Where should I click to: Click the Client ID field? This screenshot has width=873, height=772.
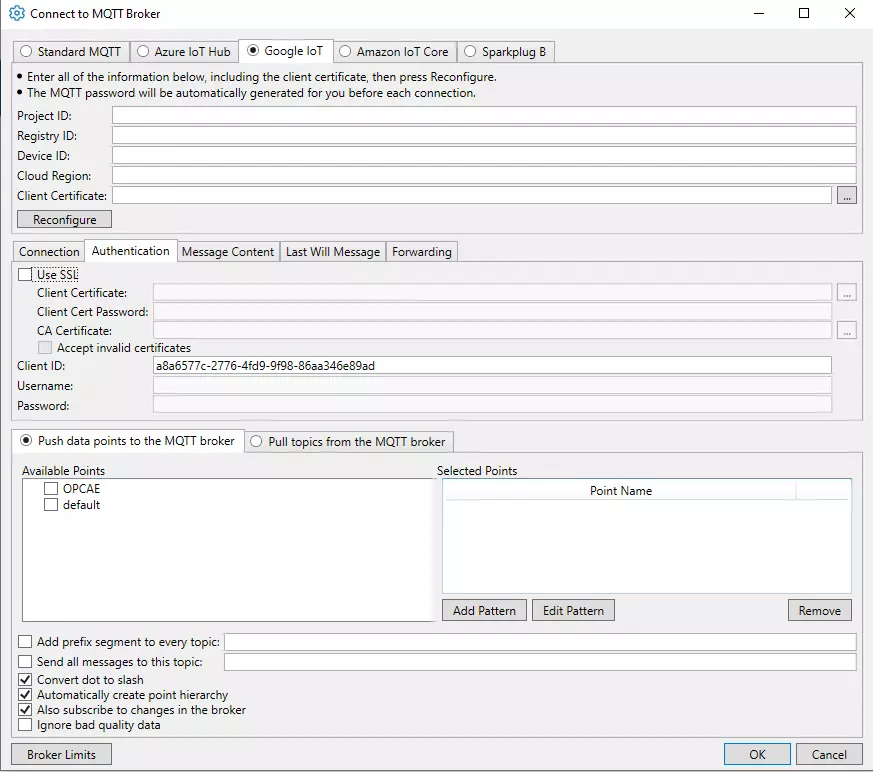[492, 366]
